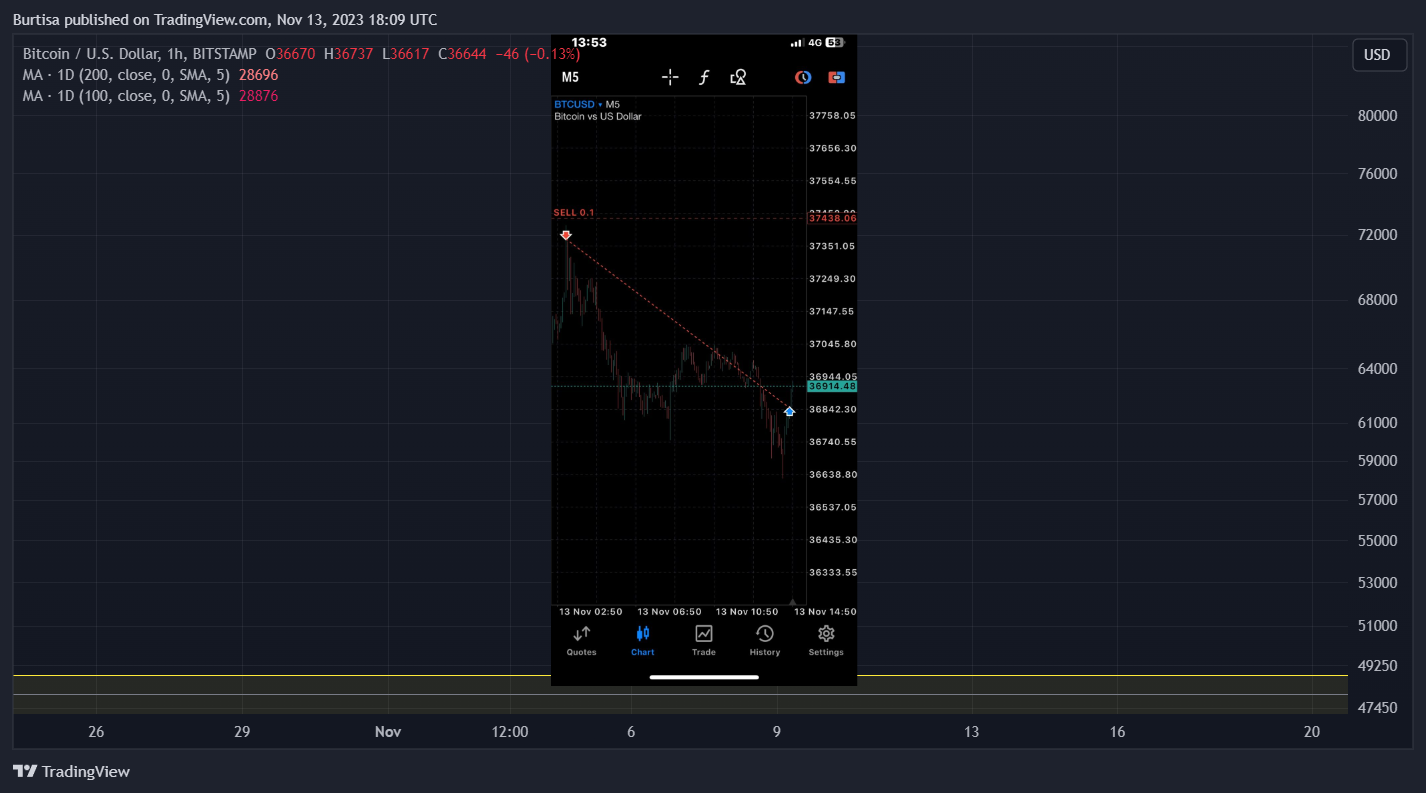Open the Chart tab
1426x793 pixels.
click(x=642, y=640)
